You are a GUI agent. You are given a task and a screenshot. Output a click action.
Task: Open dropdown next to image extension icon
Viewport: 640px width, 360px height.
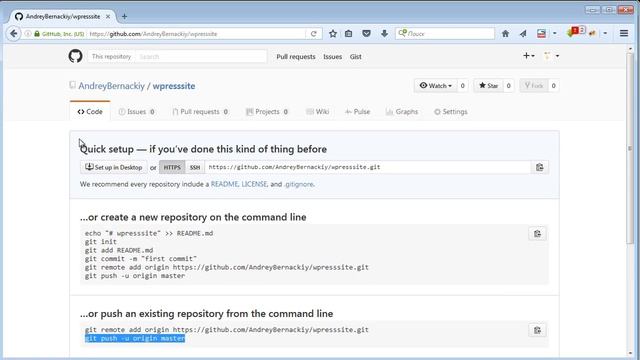tap(554, 34)
